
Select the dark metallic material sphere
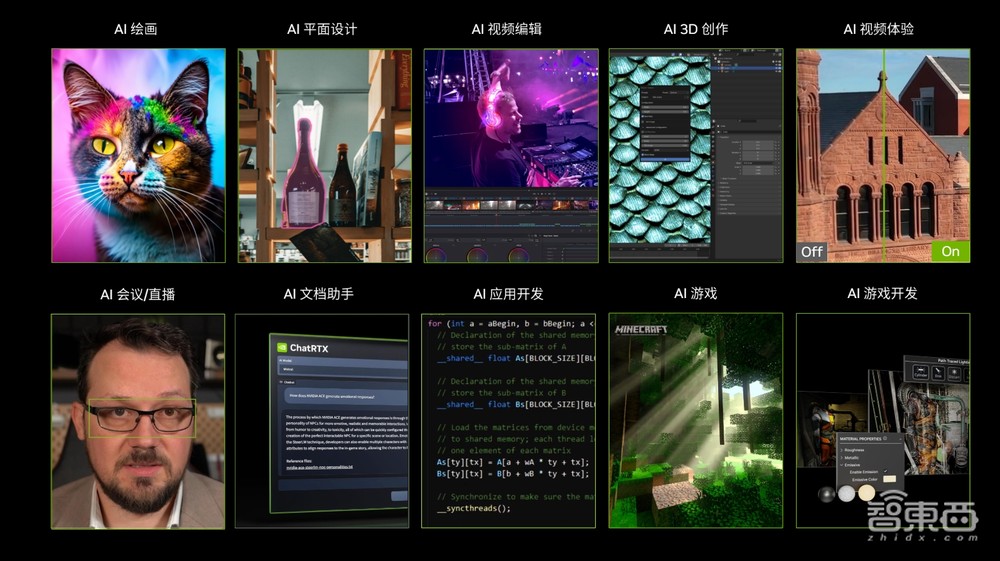(827, 495)
